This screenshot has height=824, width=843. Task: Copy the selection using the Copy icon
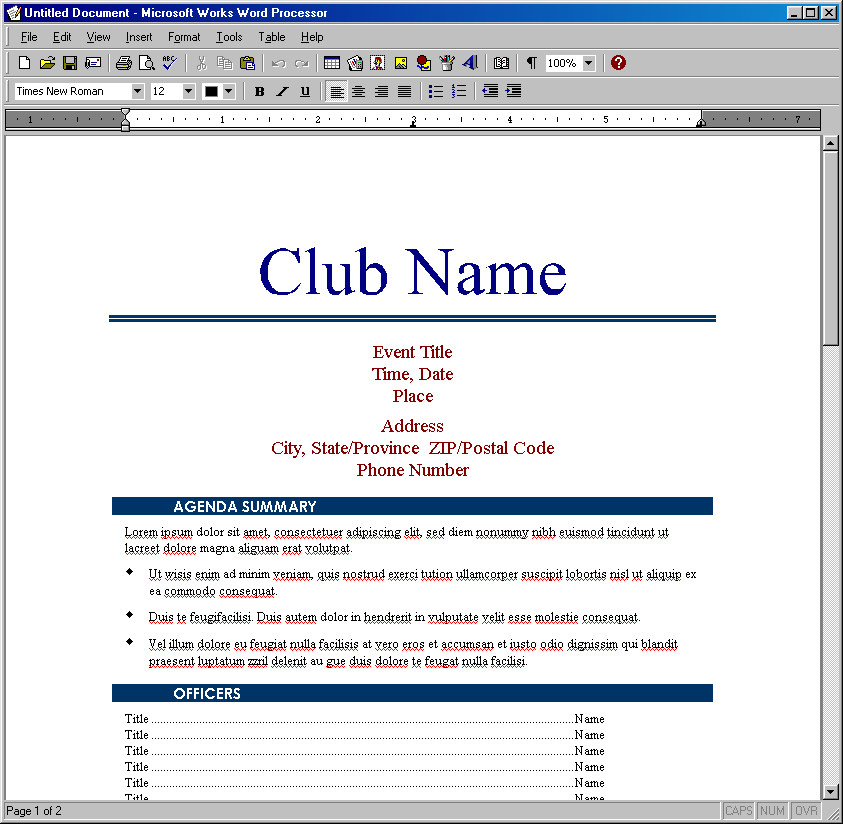(x=224, y=63)
